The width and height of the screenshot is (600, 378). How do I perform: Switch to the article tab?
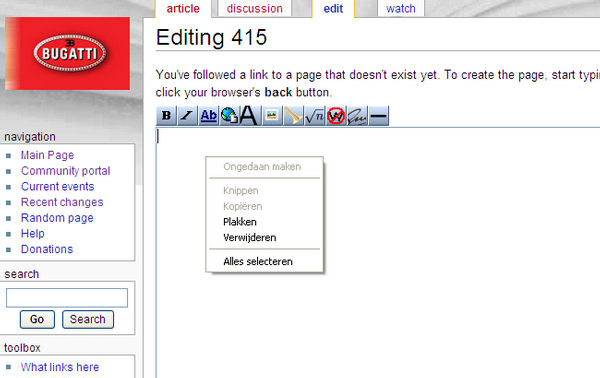183,8
